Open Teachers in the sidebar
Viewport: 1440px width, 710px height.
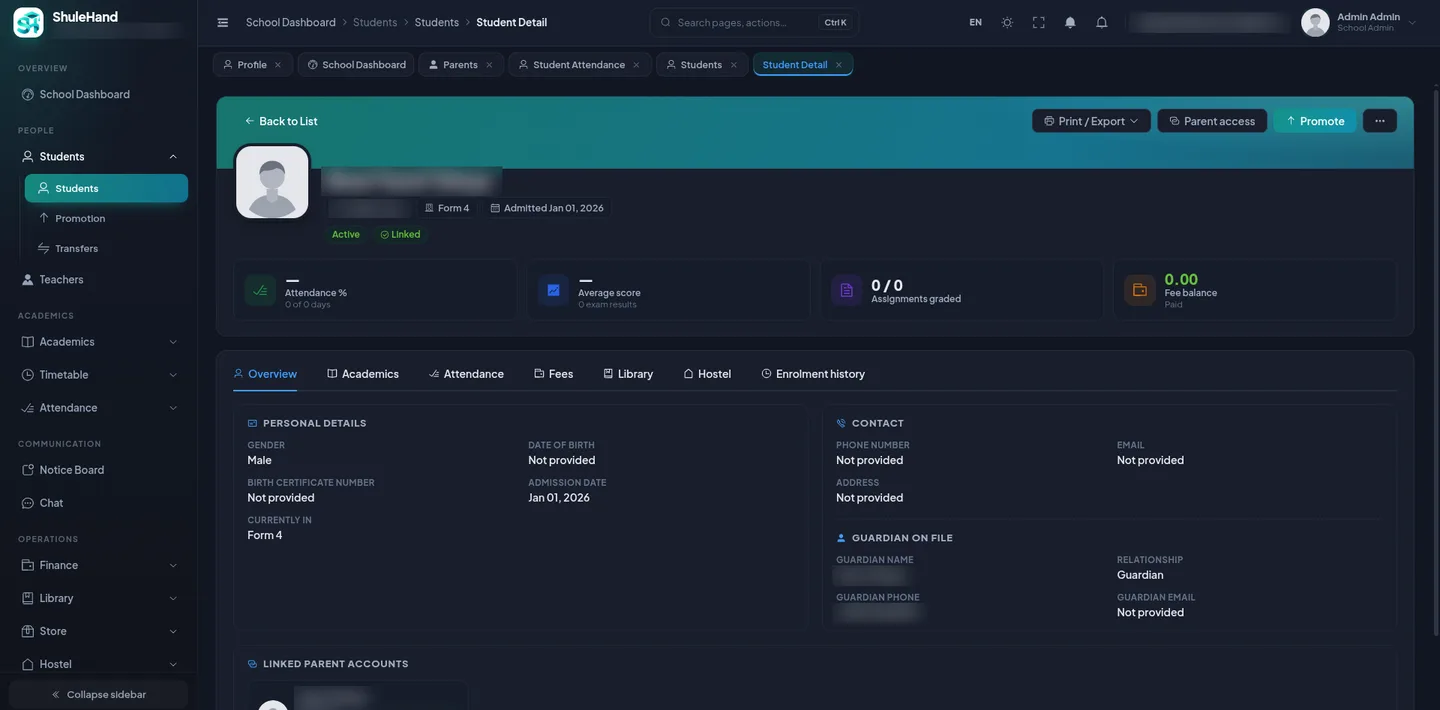point(98,279)
